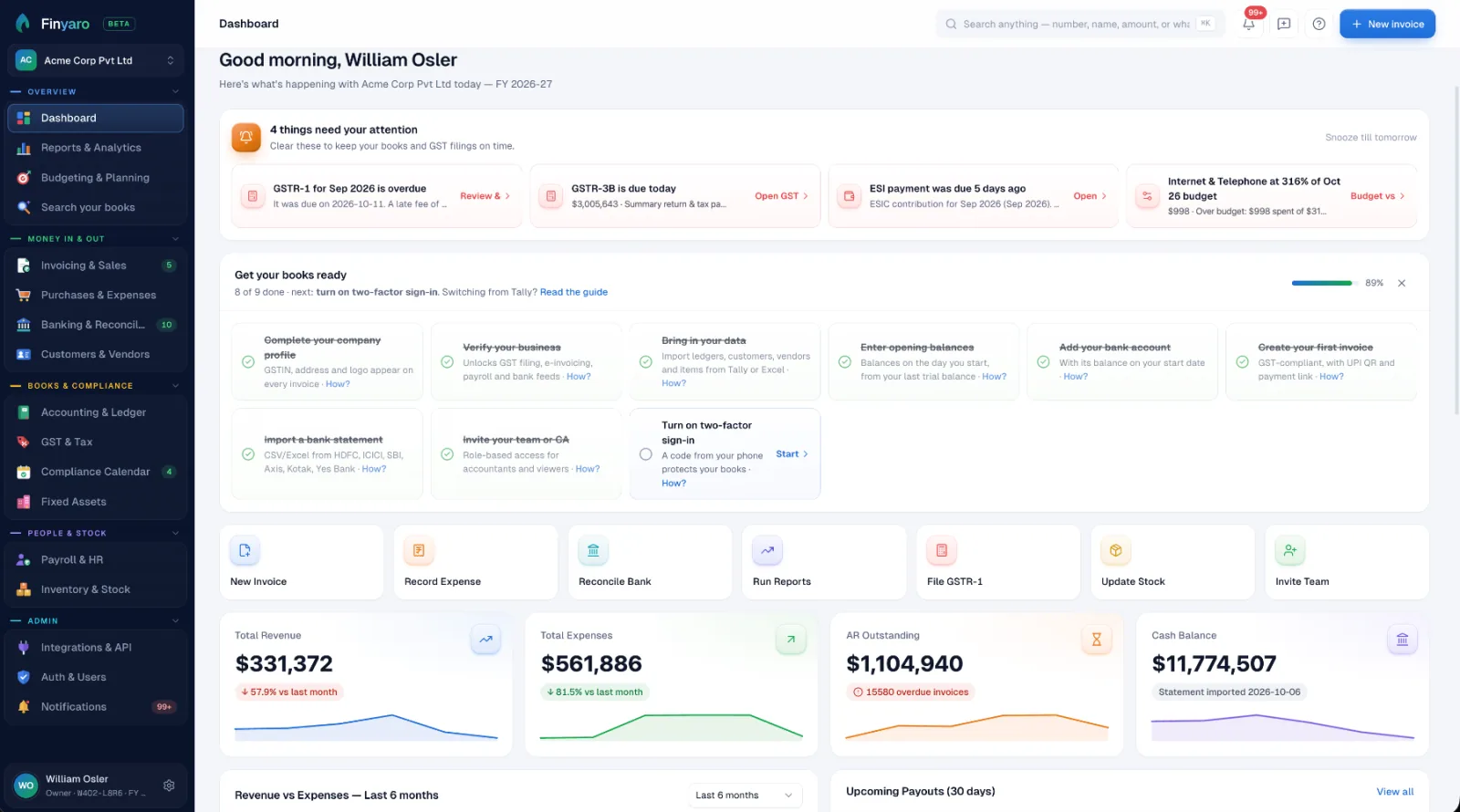Click the ESI payment alert icon

click(850, 196)
